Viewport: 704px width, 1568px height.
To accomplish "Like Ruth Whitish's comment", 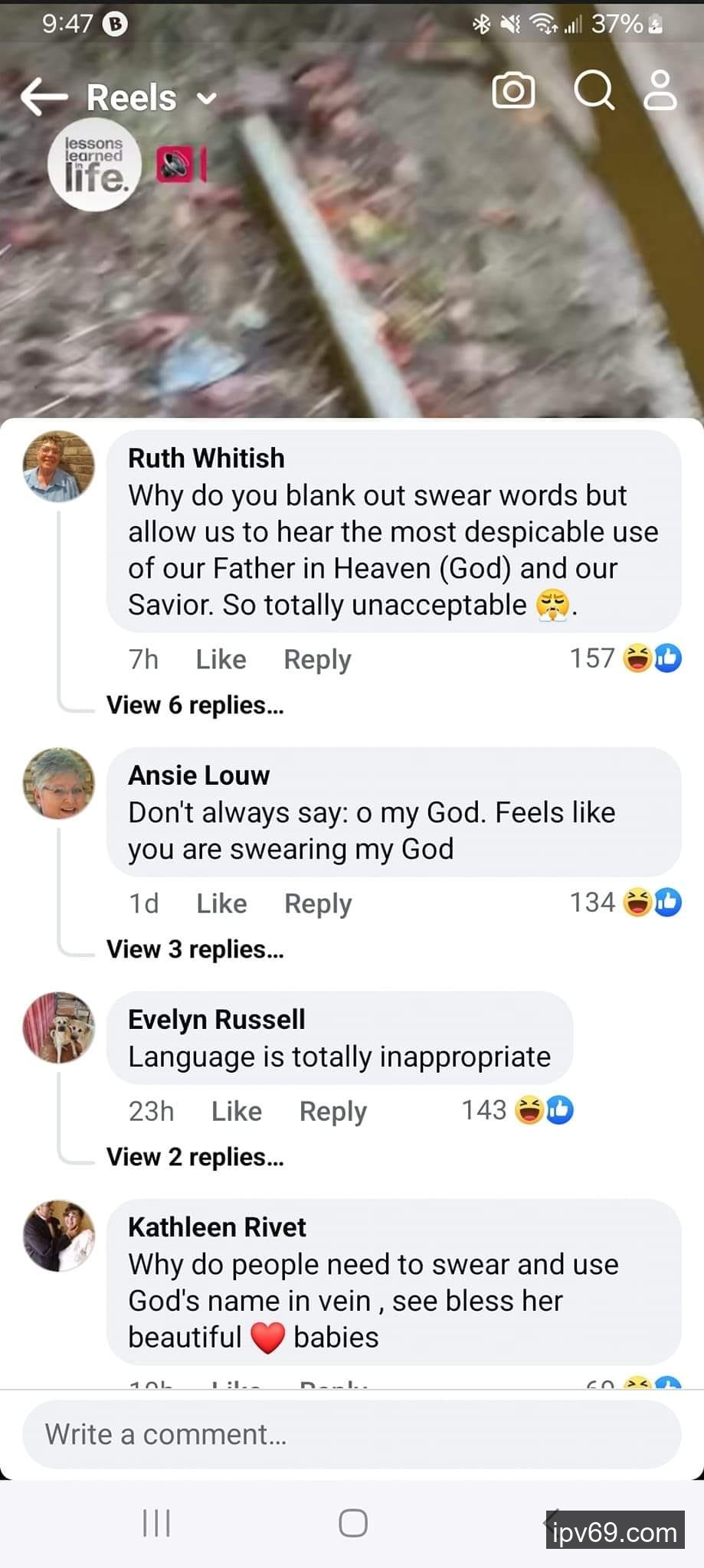I will pos(221,659).
